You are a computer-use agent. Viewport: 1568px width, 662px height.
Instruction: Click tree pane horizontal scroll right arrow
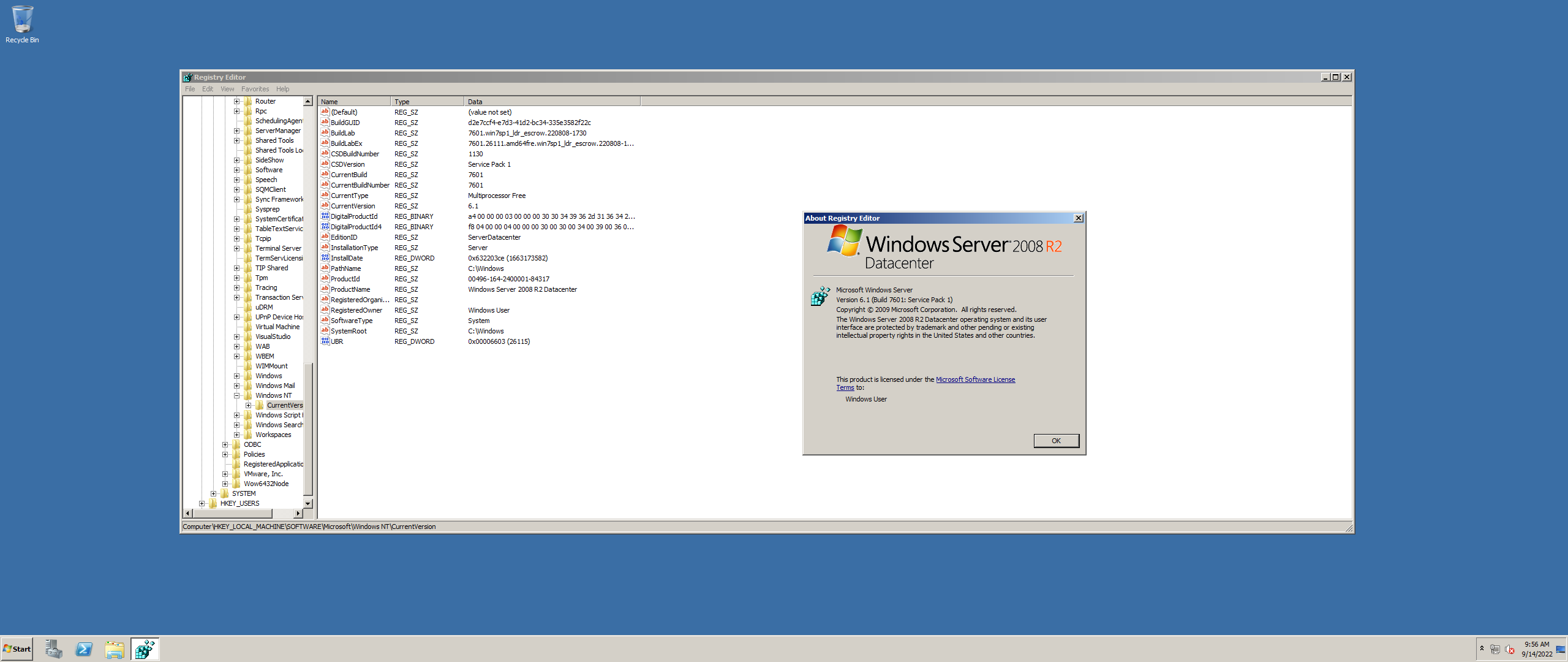[x=298, y=513]
